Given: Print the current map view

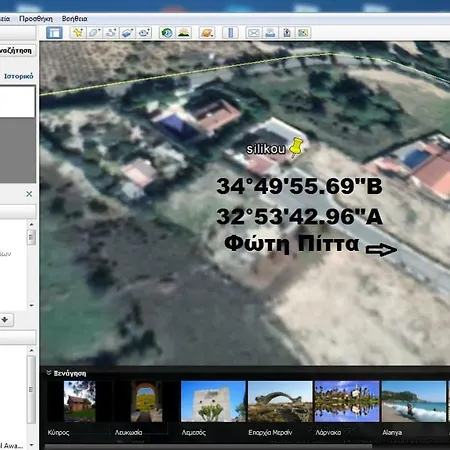Looking at the screenshot, I should point(270,33).
